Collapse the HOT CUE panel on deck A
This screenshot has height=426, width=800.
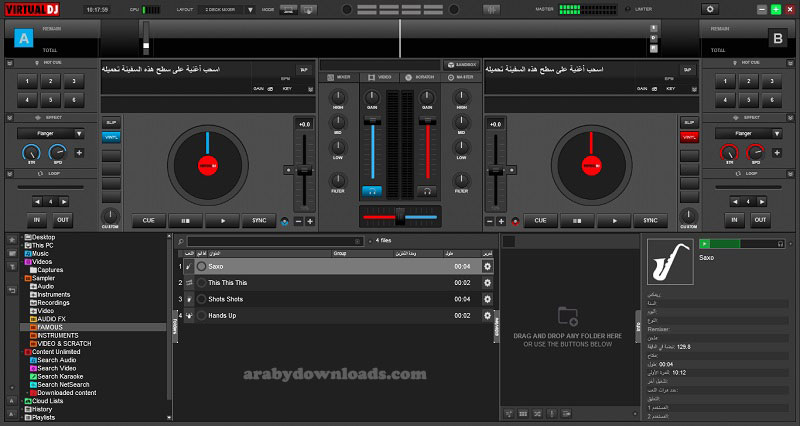[x=9, y=63]
